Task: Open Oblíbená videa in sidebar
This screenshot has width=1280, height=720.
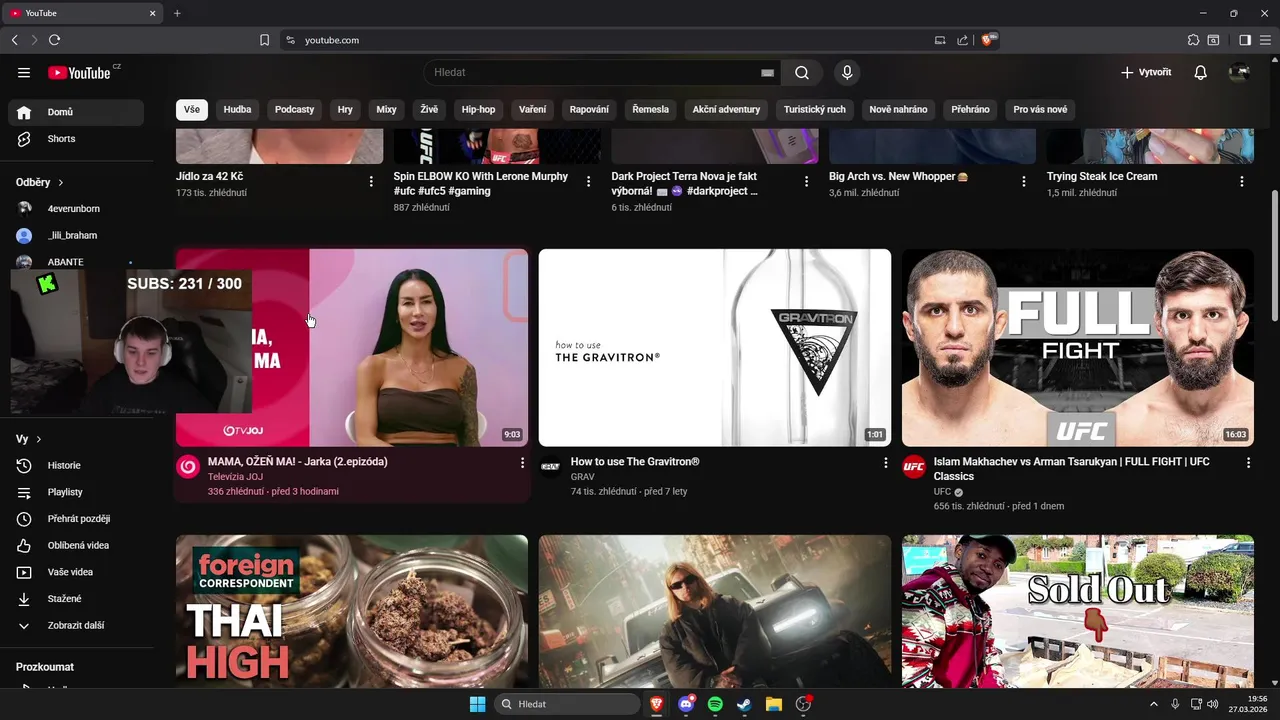Action: pos(76,546)
